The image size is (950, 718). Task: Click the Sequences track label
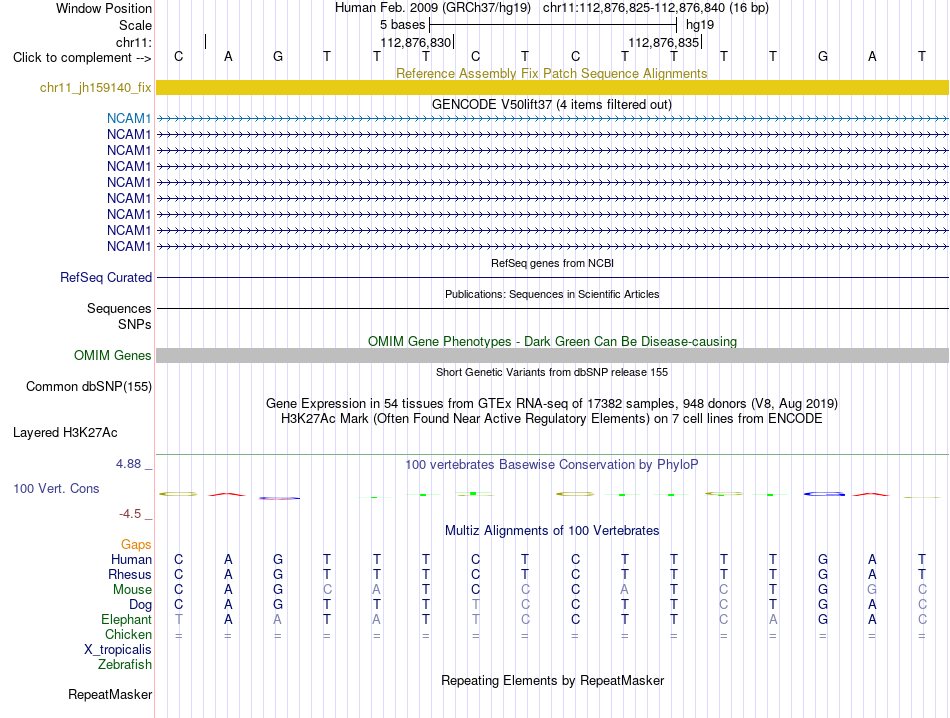[119, 308]
